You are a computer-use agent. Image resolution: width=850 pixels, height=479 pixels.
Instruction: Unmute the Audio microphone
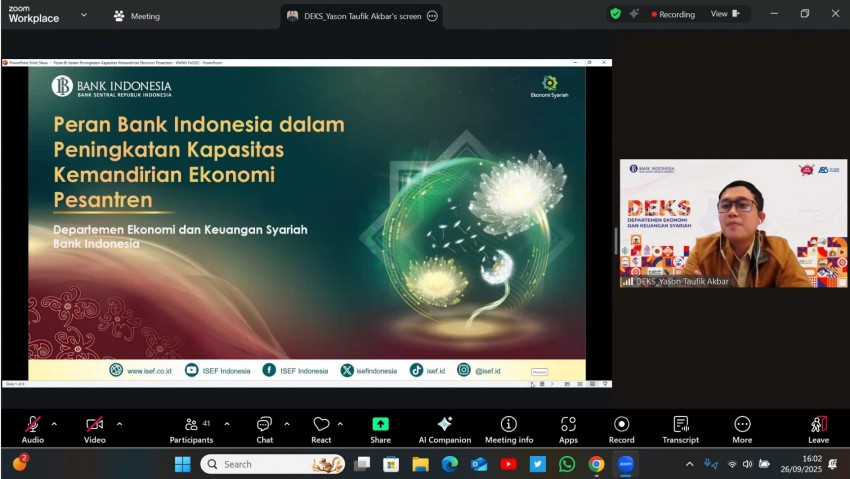[x=33, y=430]
